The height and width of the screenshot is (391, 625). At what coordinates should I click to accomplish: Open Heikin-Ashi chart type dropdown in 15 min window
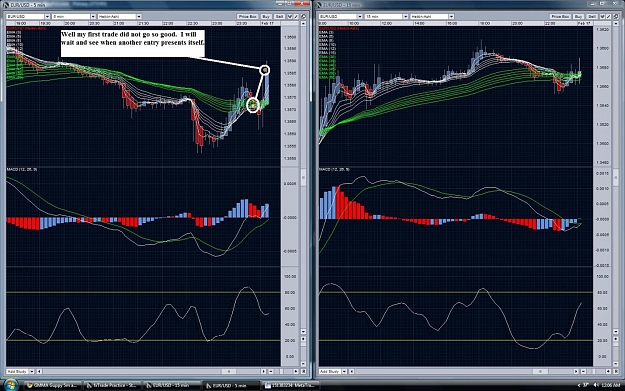coord(432,17)
